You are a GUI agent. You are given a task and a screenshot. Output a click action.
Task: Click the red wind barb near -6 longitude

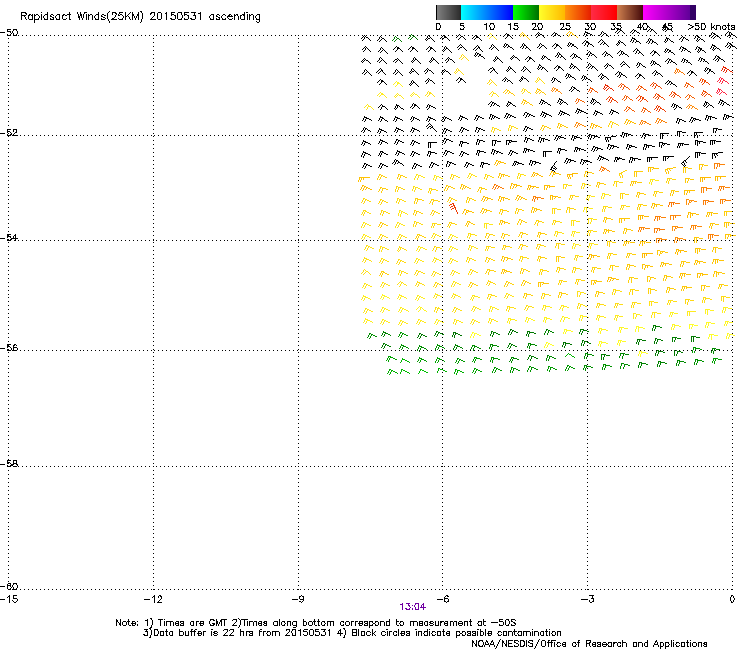click(x=453, y=207)
